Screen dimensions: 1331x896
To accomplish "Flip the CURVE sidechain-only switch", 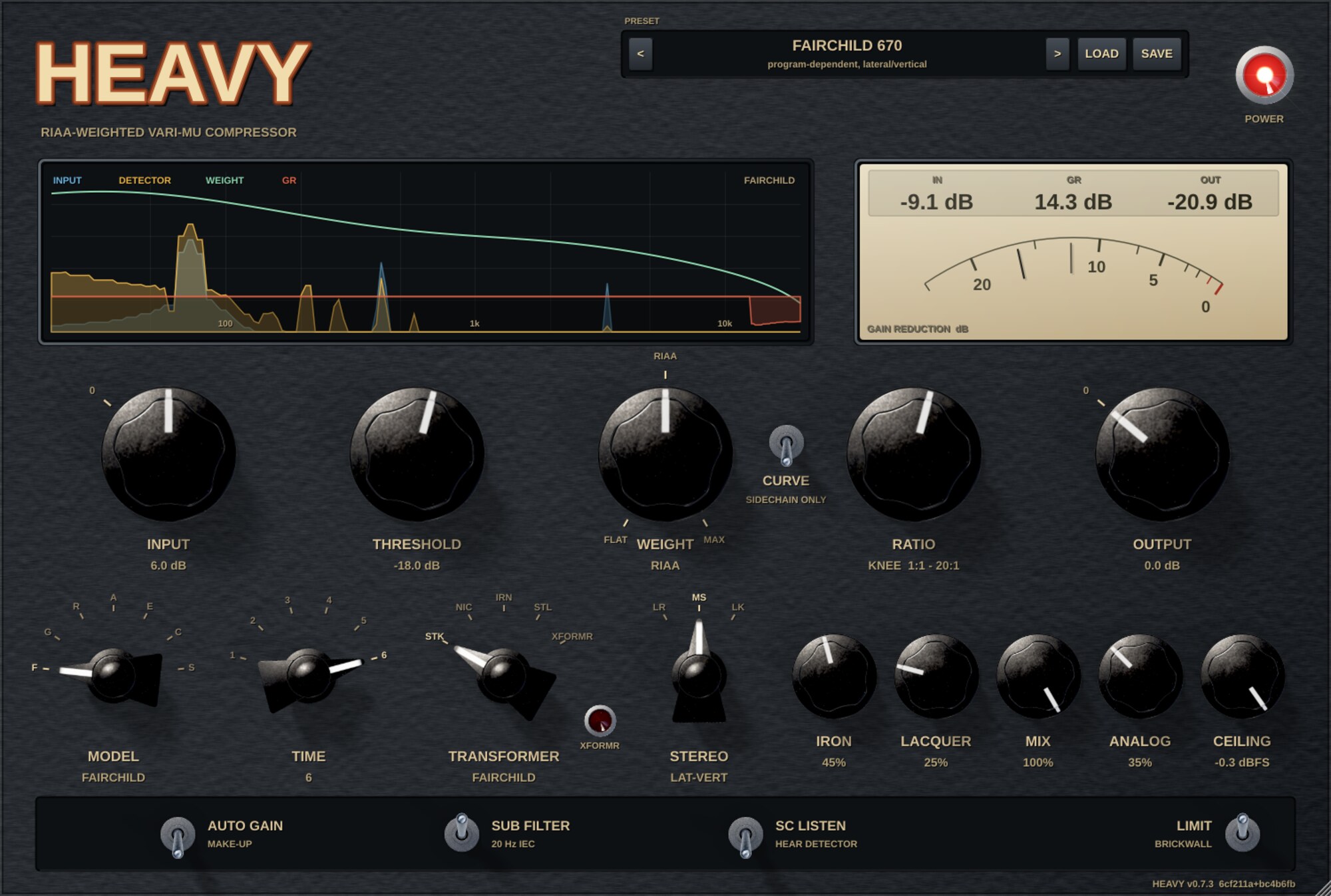I will [x=786, y=445].
